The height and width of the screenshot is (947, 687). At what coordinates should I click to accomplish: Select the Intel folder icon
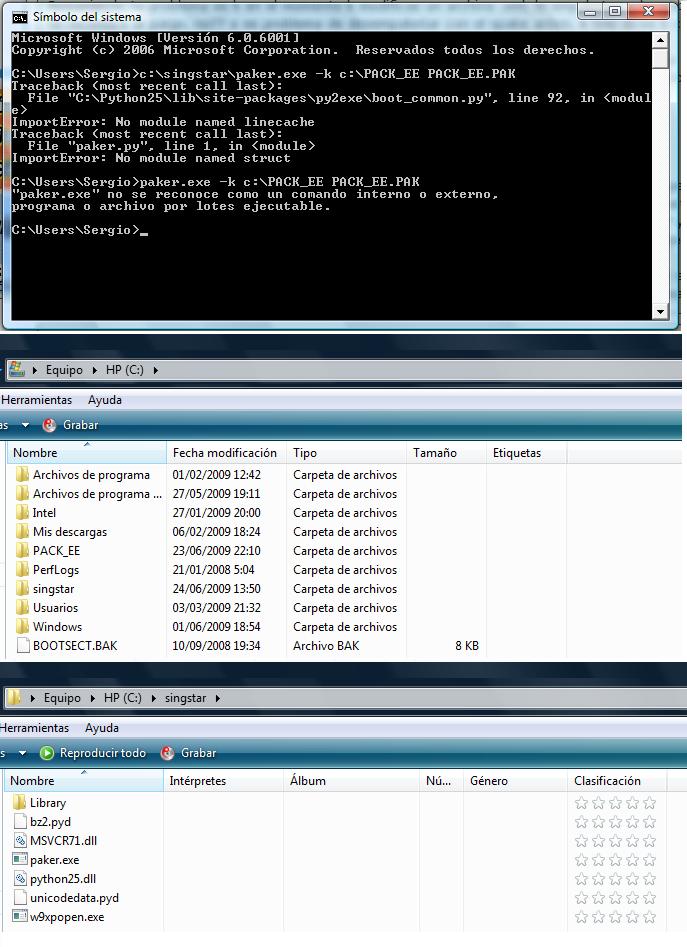click(x=22, y=512)
